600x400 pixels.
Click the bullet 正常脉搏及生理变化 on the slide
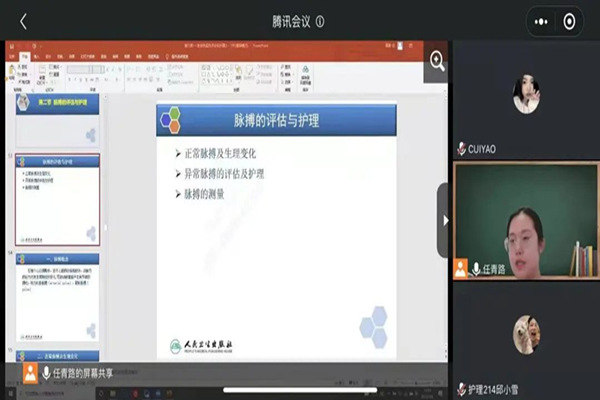pos(220,154)
